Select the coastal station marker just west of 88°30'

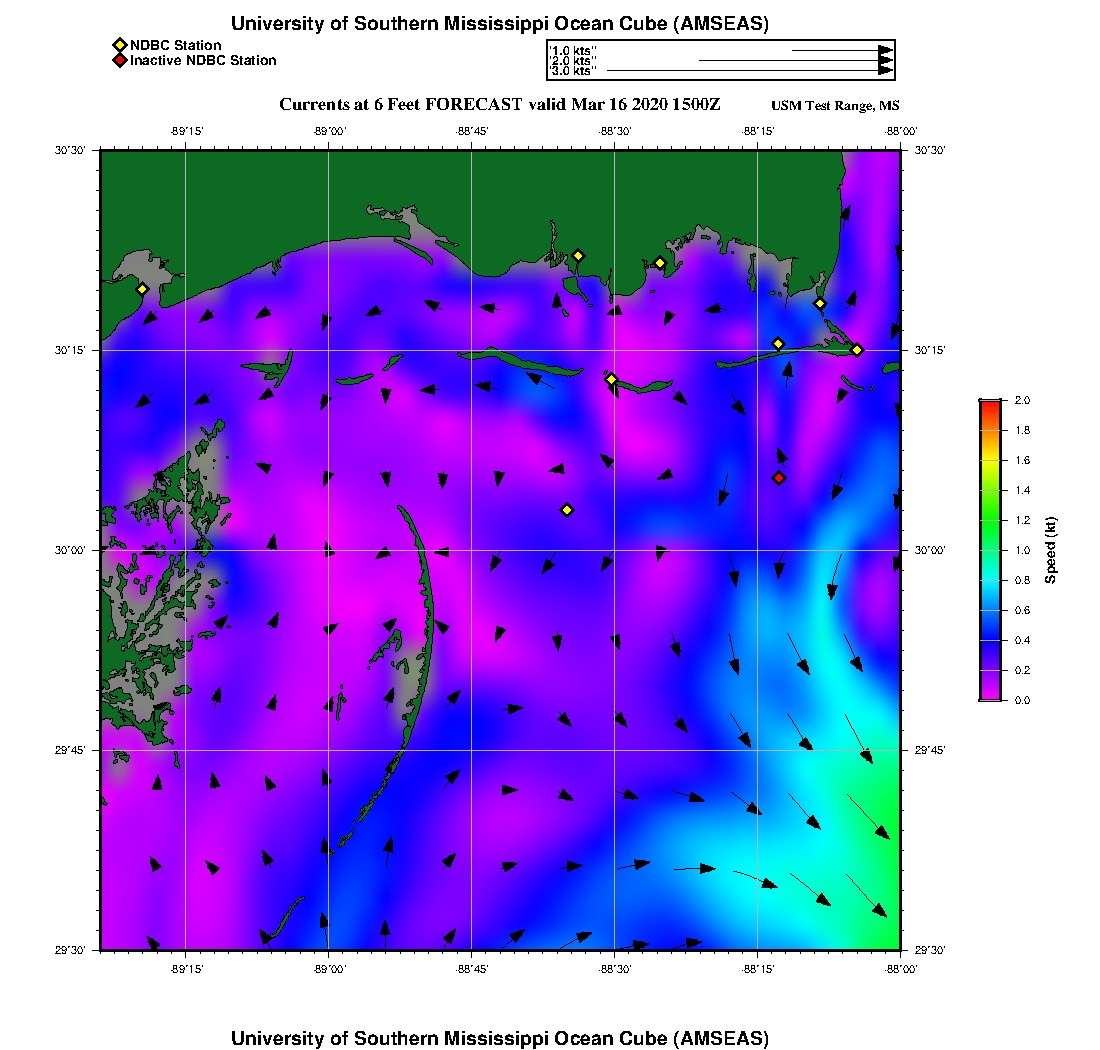point(578,256)
